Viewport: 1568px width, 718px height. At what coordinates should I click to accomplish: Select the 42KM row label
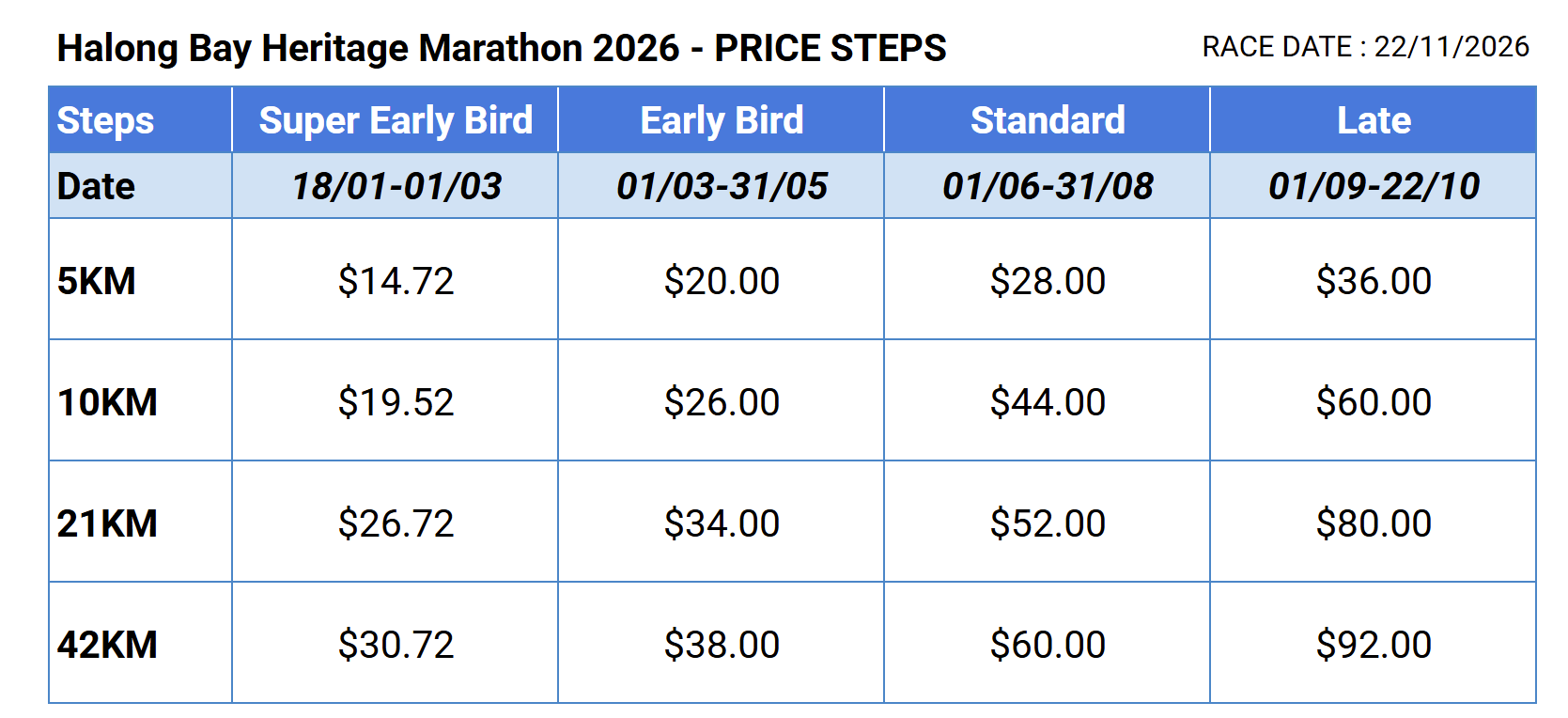pos(107,645)
